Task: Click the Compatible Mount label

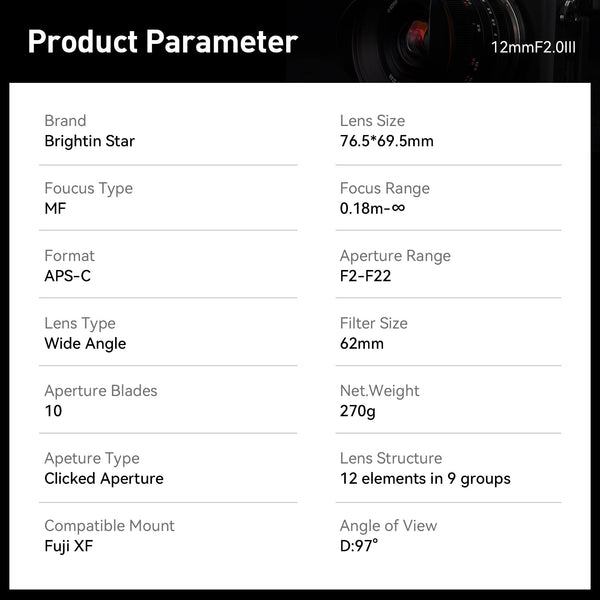Action: [109, 526]
